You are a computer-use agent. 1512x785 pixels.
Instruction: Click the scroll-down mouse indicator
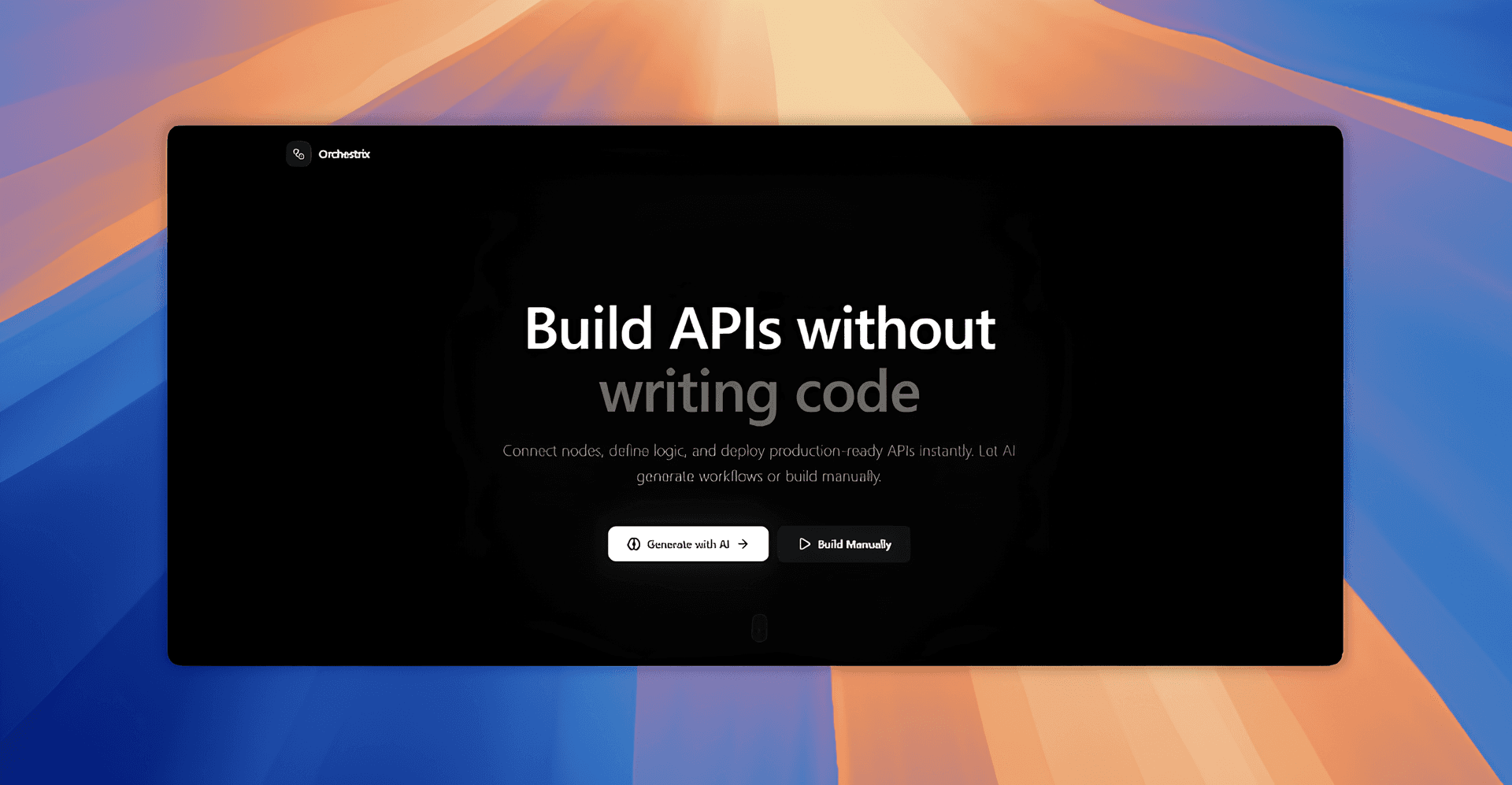pyautogui.click(x=759, y=628)
